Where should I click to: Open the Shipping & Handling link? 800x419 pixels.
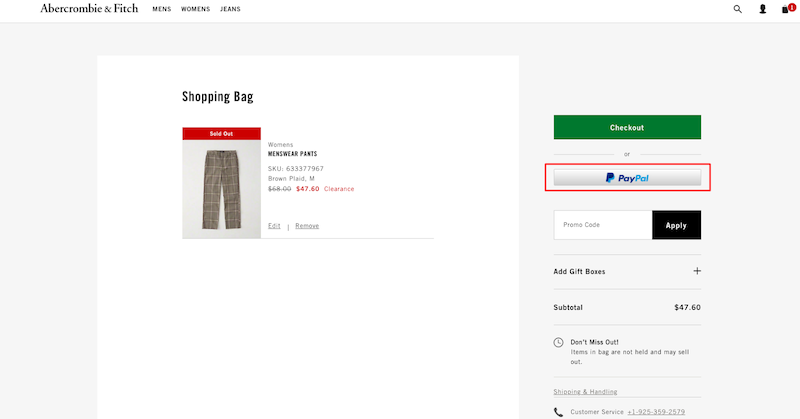point(585,392)
